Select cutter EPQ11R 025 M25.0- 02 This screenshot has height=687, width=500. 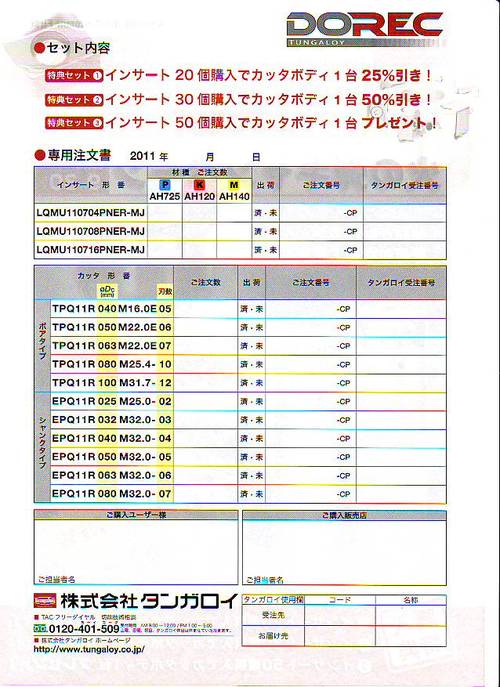112,401
